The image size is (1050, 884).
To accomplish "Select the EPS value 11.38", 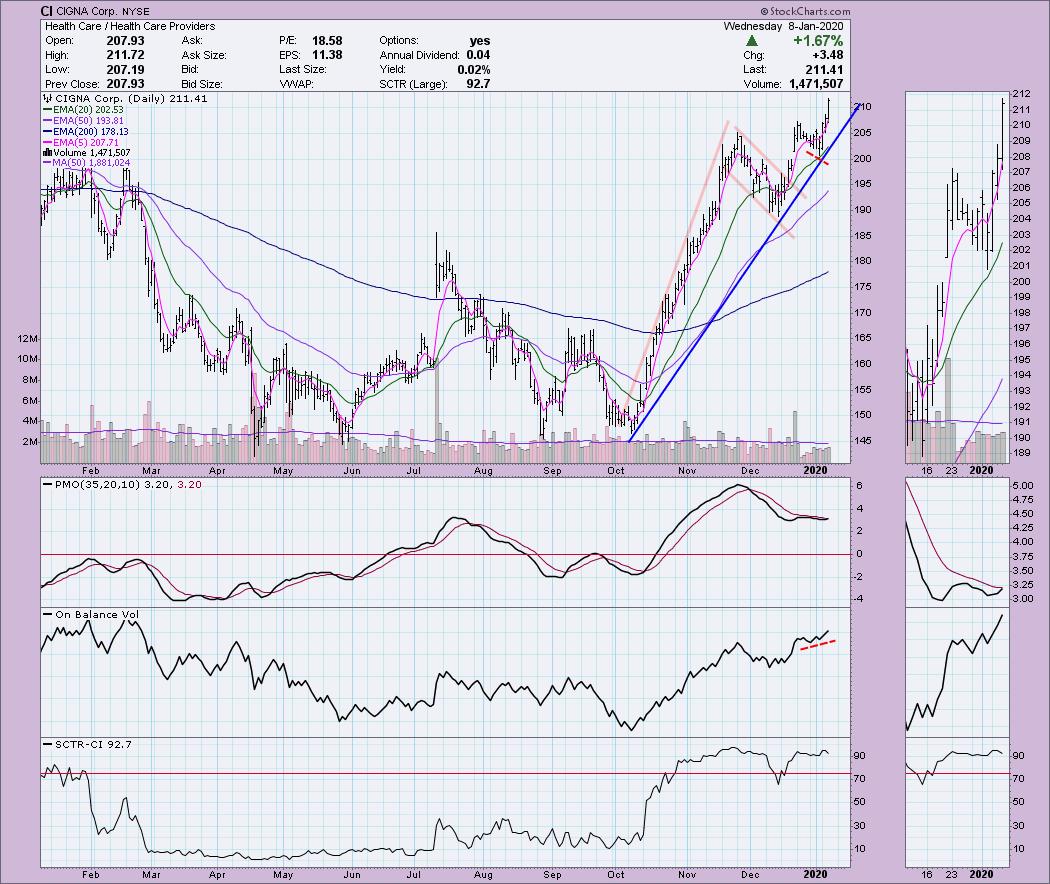I will click(327, 55).
